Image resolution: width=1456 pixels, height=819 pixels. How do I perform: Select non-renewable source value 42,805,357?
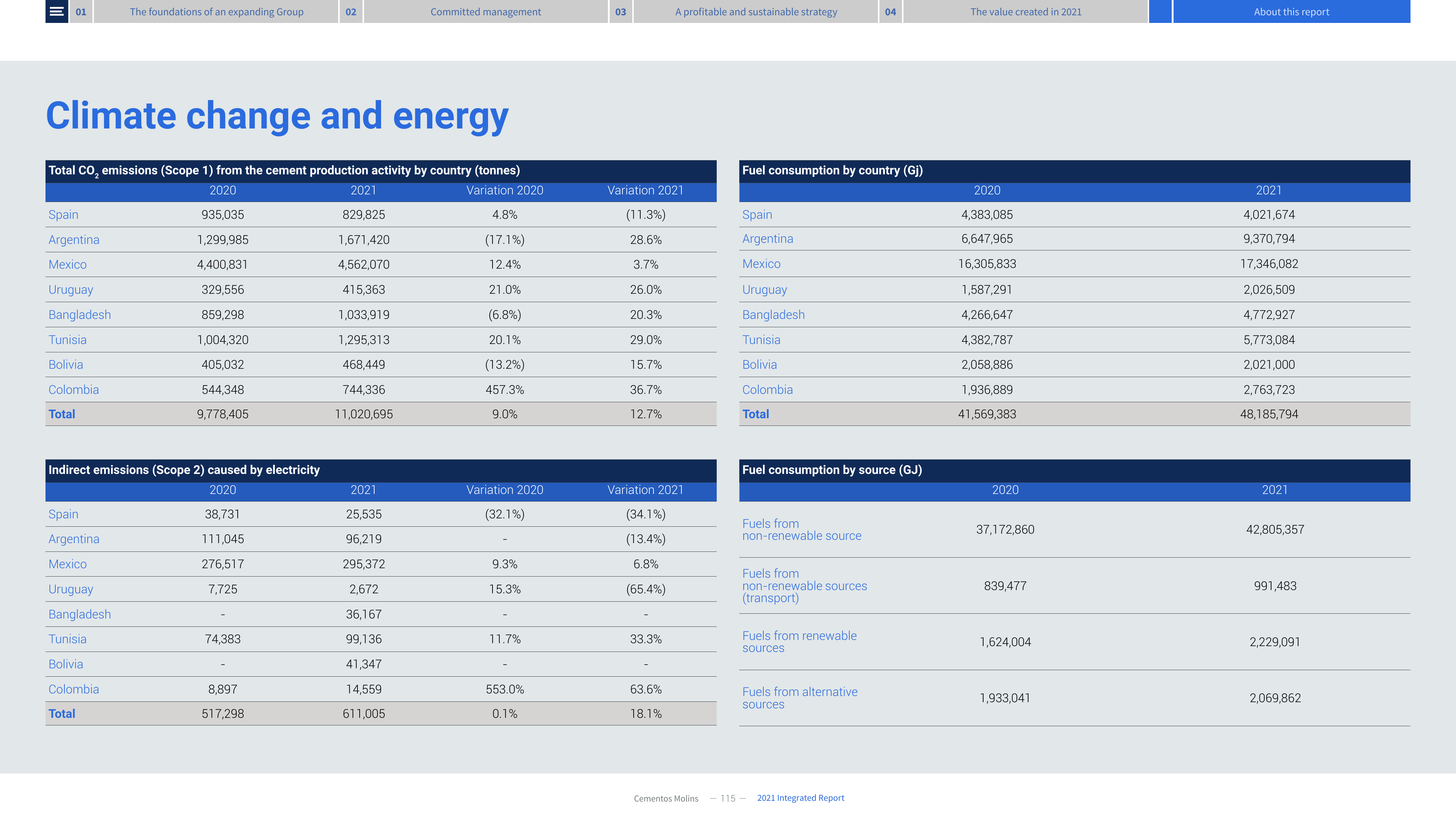click(1275, 530)
